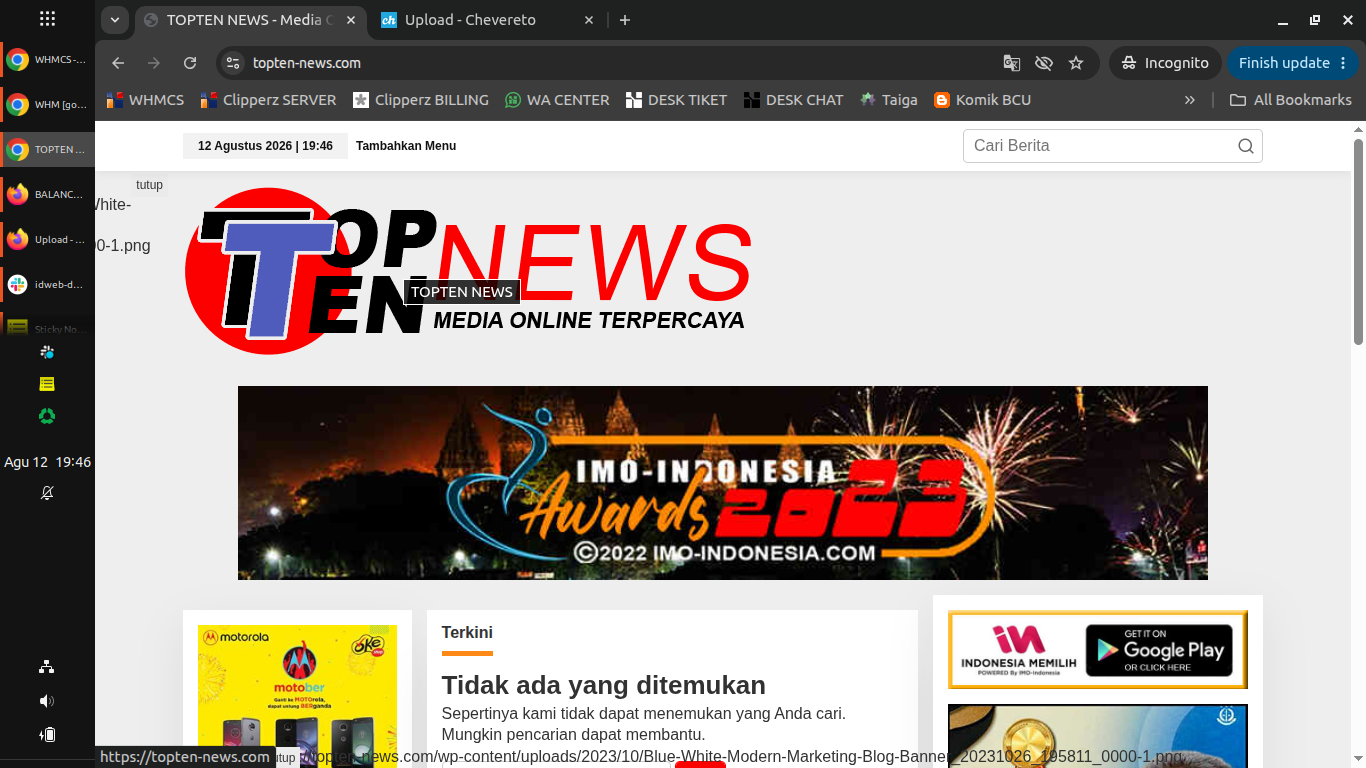The height and width of the screenshot is (768, 1366).
Task: Open the volume speaker control
Action: click(x=47, y=701)
